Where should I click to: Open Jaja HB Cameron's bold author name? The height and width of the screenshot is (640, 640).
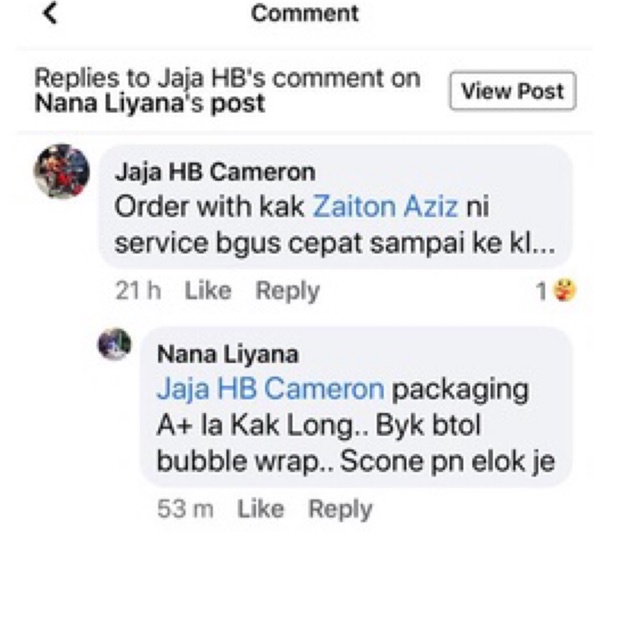coord(215,172)
